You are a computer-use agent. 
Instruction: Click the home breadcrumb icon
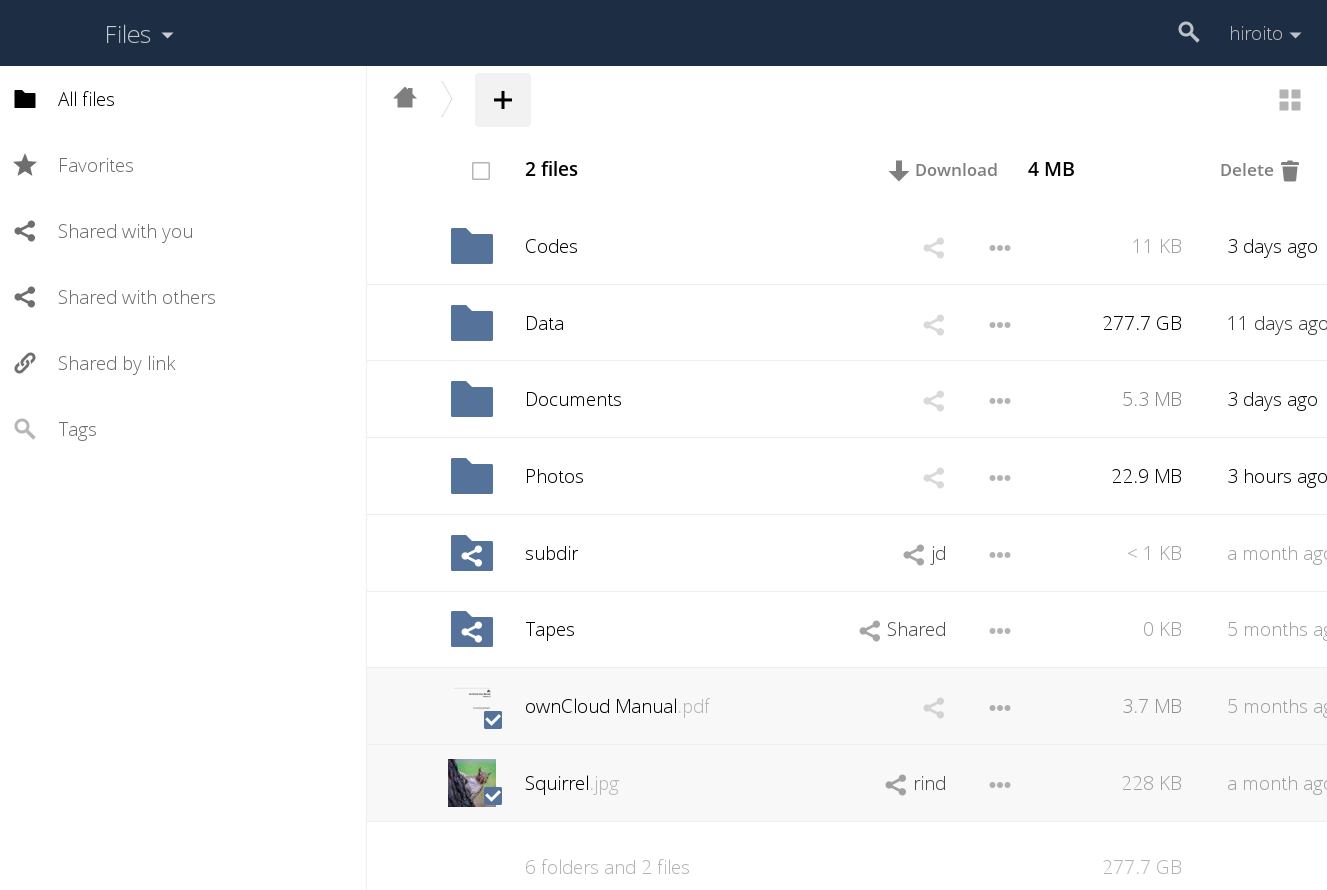coord(405,98)
